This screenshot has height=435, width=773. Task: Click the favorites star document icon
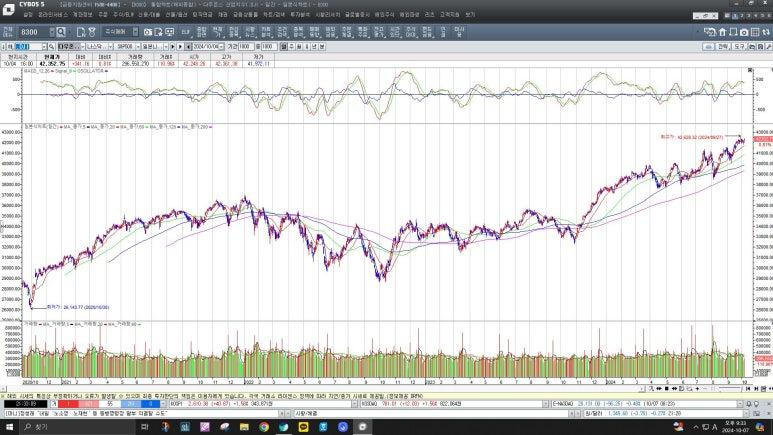(x=158, y=32)
